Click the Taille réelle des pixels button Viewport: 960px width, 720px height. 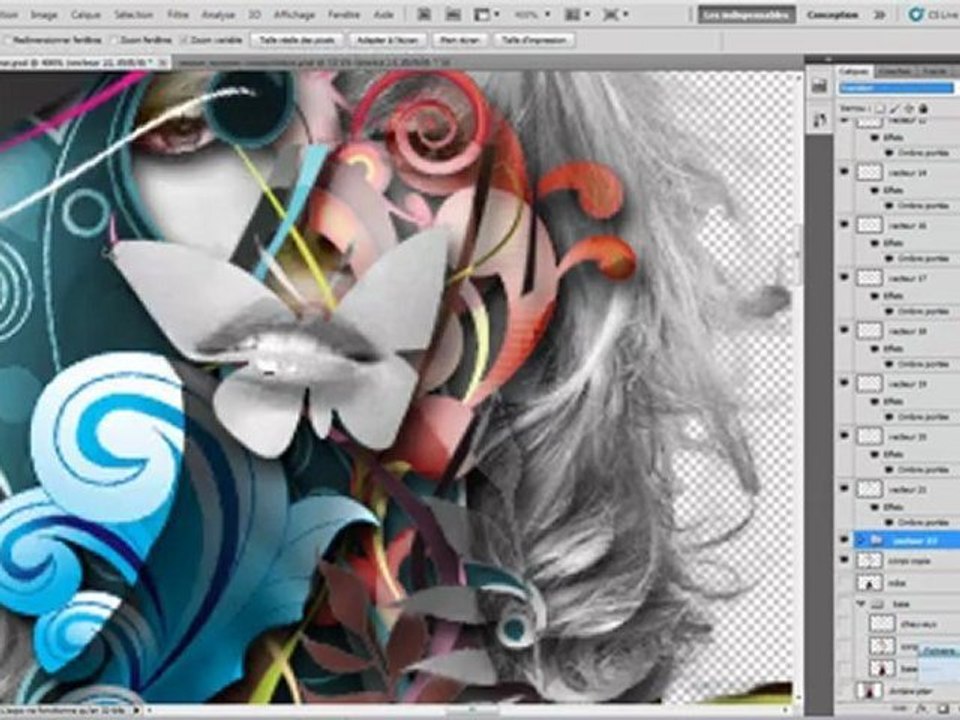pyautogui.click(x=297, y=40)
